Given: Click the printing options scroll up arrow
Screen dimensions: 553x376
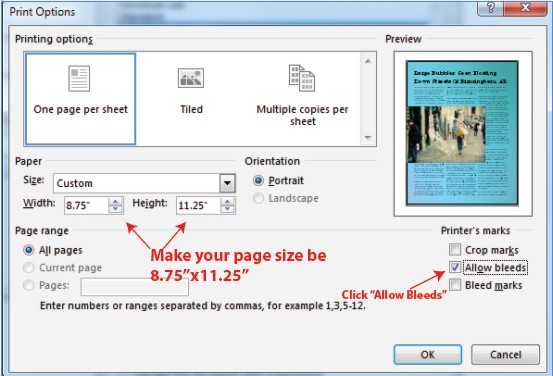Looking at the screenshot, I should [x=368, y=61].
